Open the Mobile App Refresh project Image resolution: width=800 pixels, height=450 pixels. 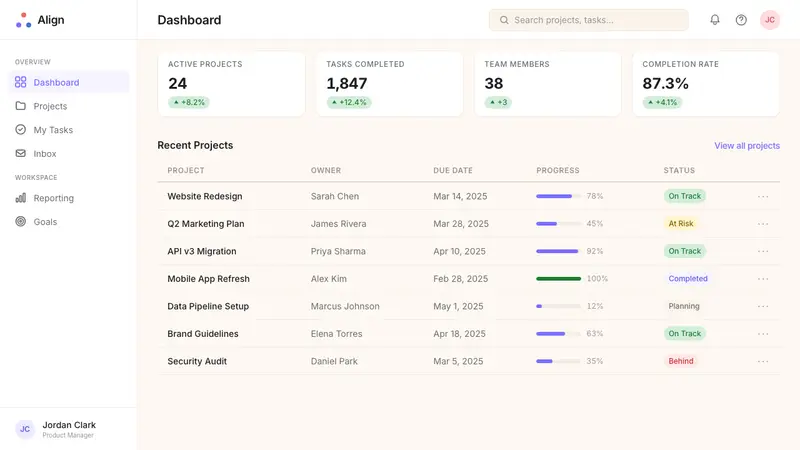[208, 279]
